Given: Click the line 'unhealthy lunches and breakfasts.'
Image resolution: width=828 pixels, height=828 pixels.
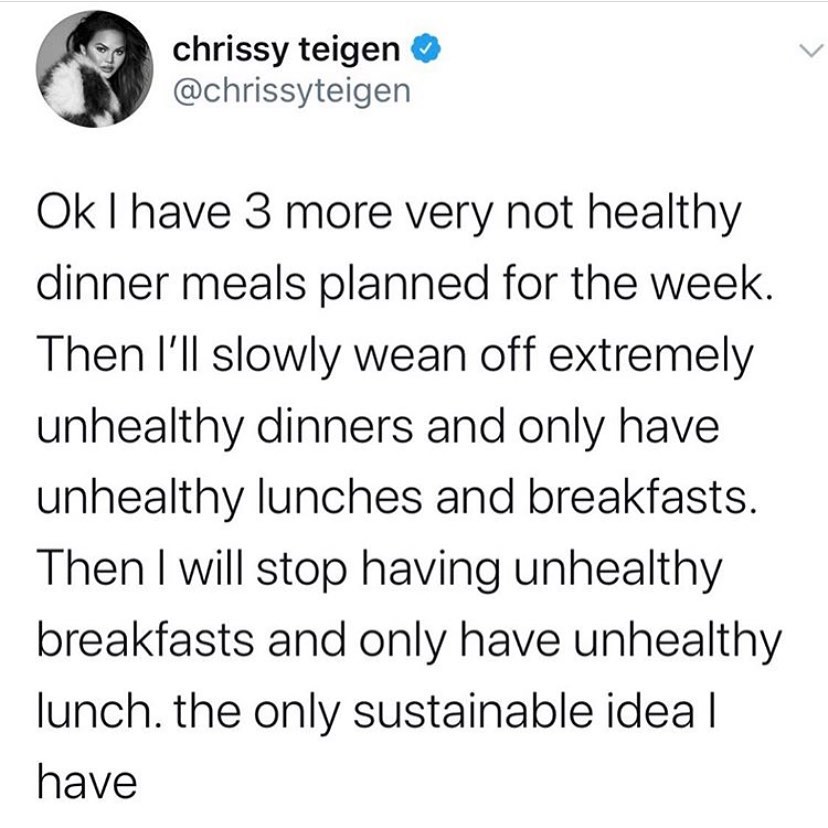Looking at the screenshot, I should click(397, 499).
